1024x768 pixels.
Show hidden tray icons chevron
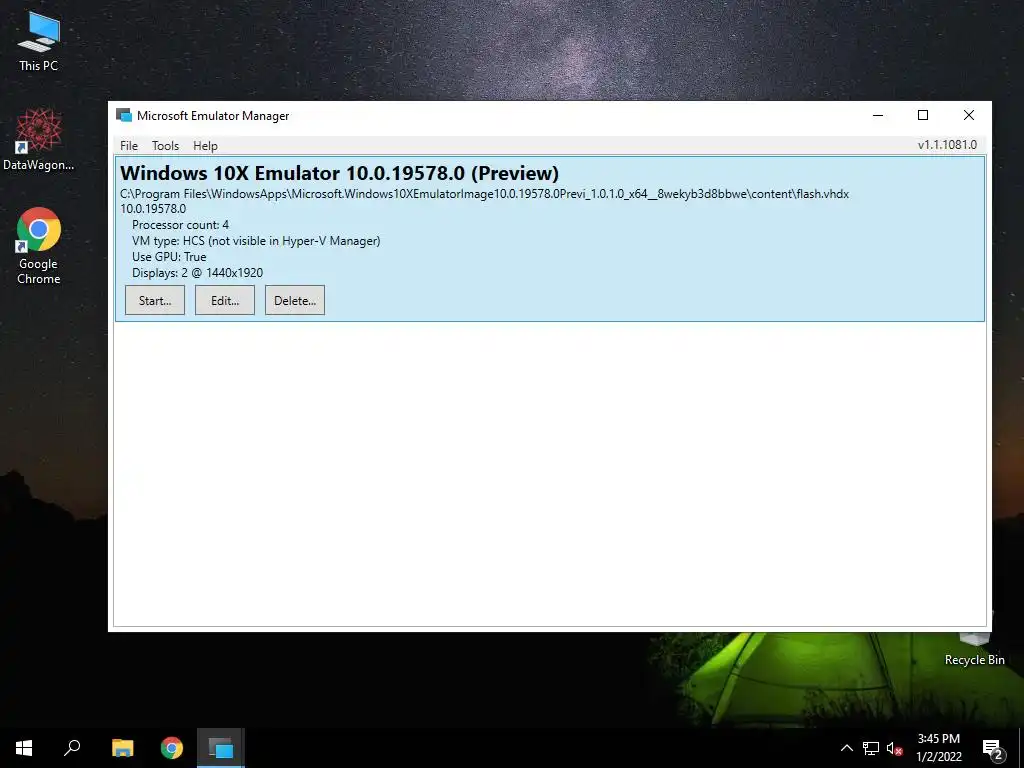[846, 748]
